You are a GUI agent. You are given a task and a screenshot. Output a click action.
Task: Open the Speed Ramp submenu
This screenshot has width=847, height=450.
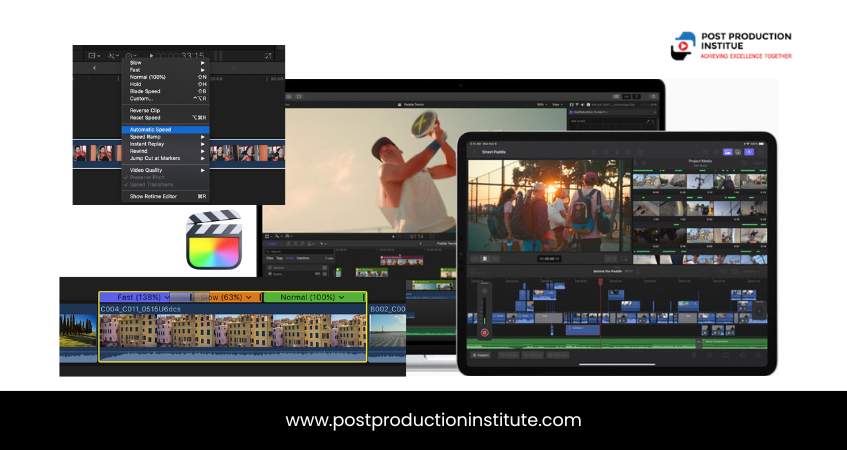[x=147, y=136]
